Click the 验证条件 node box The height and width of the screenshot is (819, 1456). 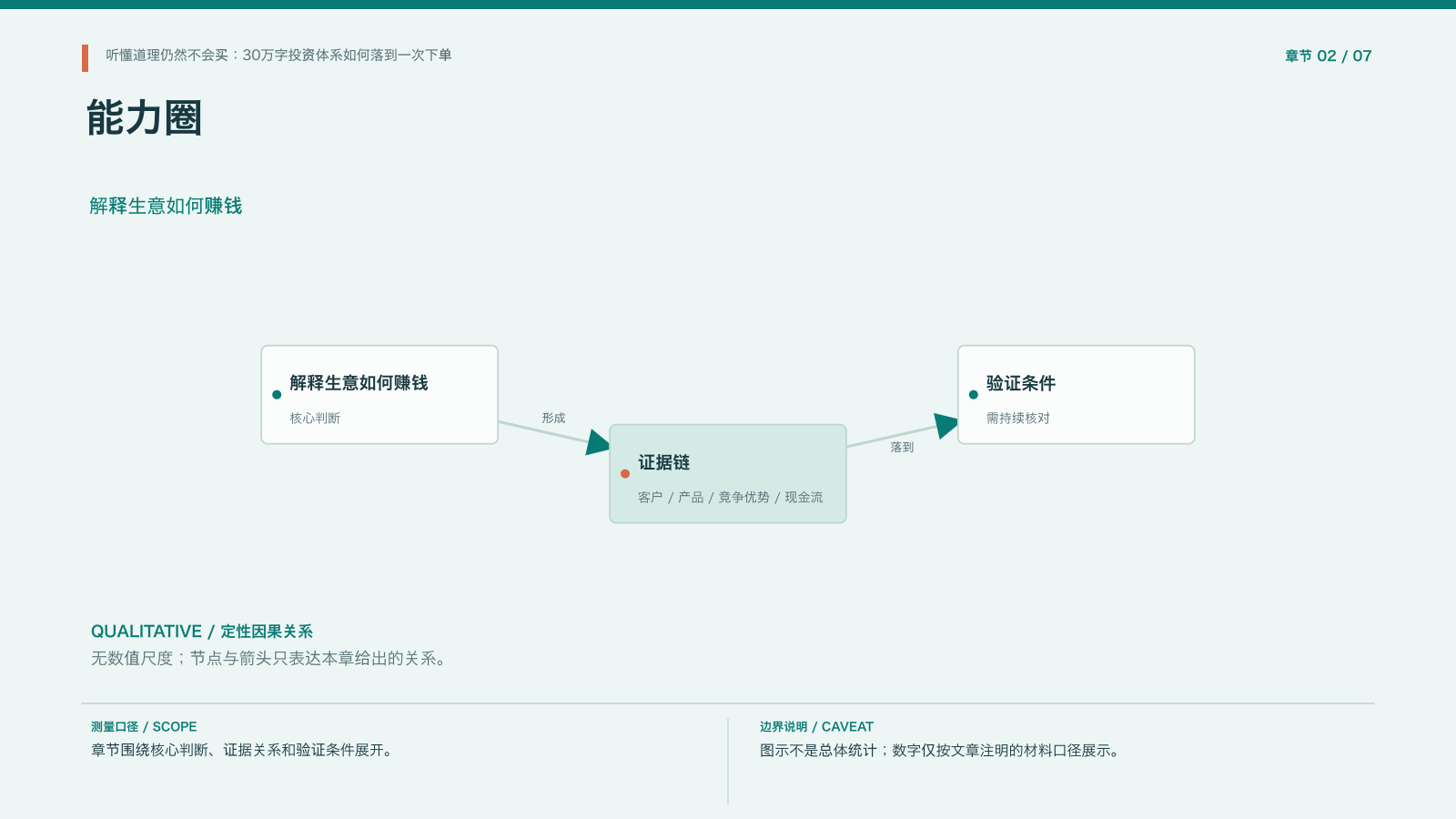coord(1076,395)
